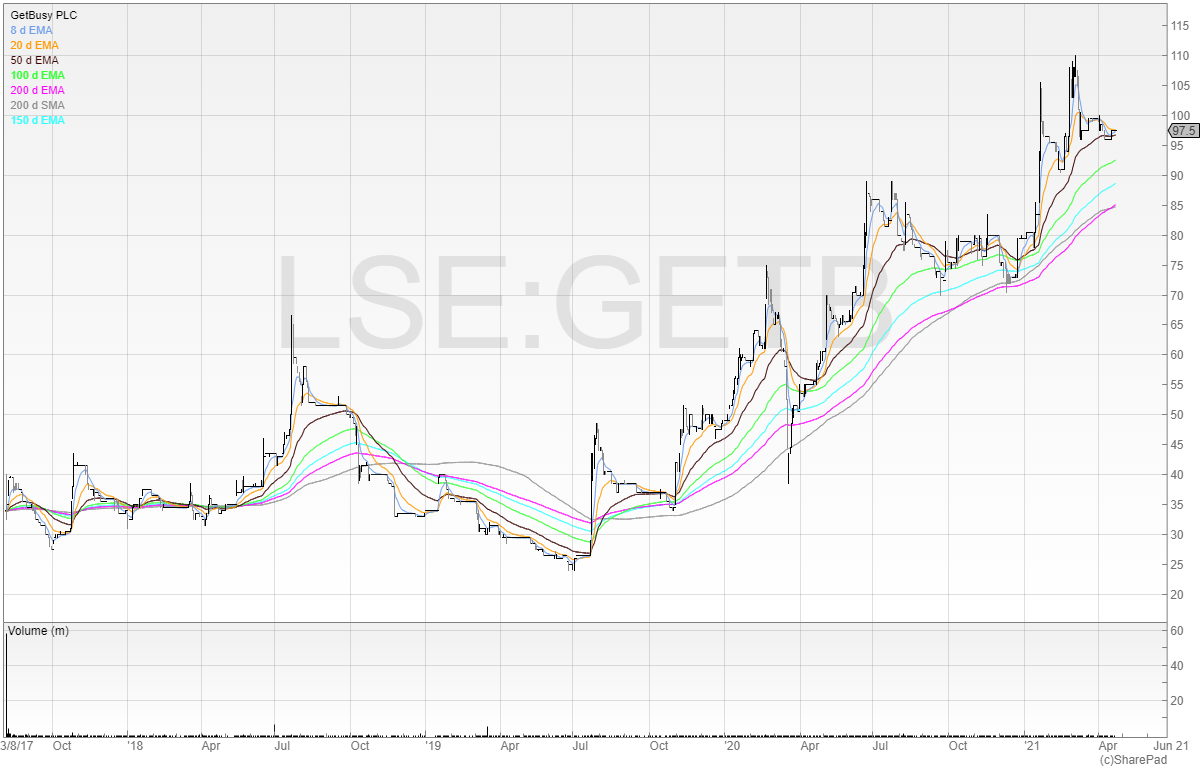Screen dimensions: 1200x768
Task: Click the '19 year axis label
Action: point(432,746)
